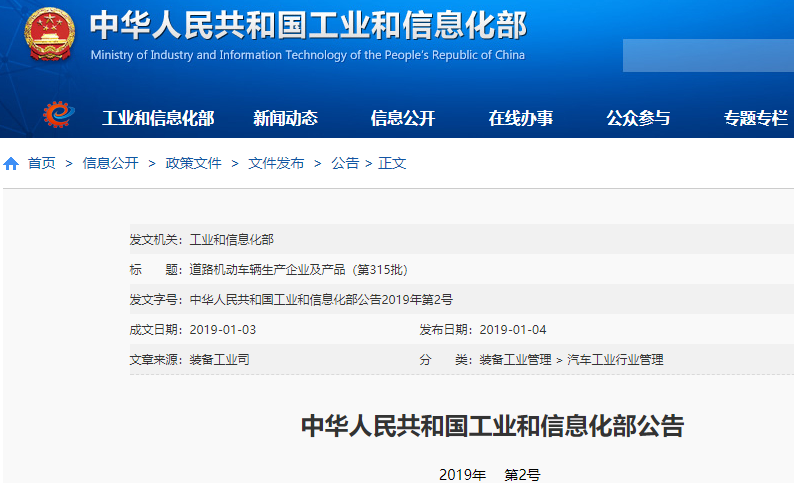
Task: Click the search box in header
Action: click(x=707, y=55)
